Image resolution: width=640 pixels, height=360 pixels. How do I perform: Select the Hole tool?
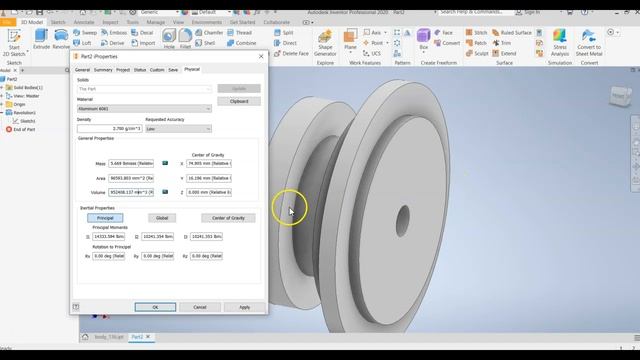coord(169,39)
